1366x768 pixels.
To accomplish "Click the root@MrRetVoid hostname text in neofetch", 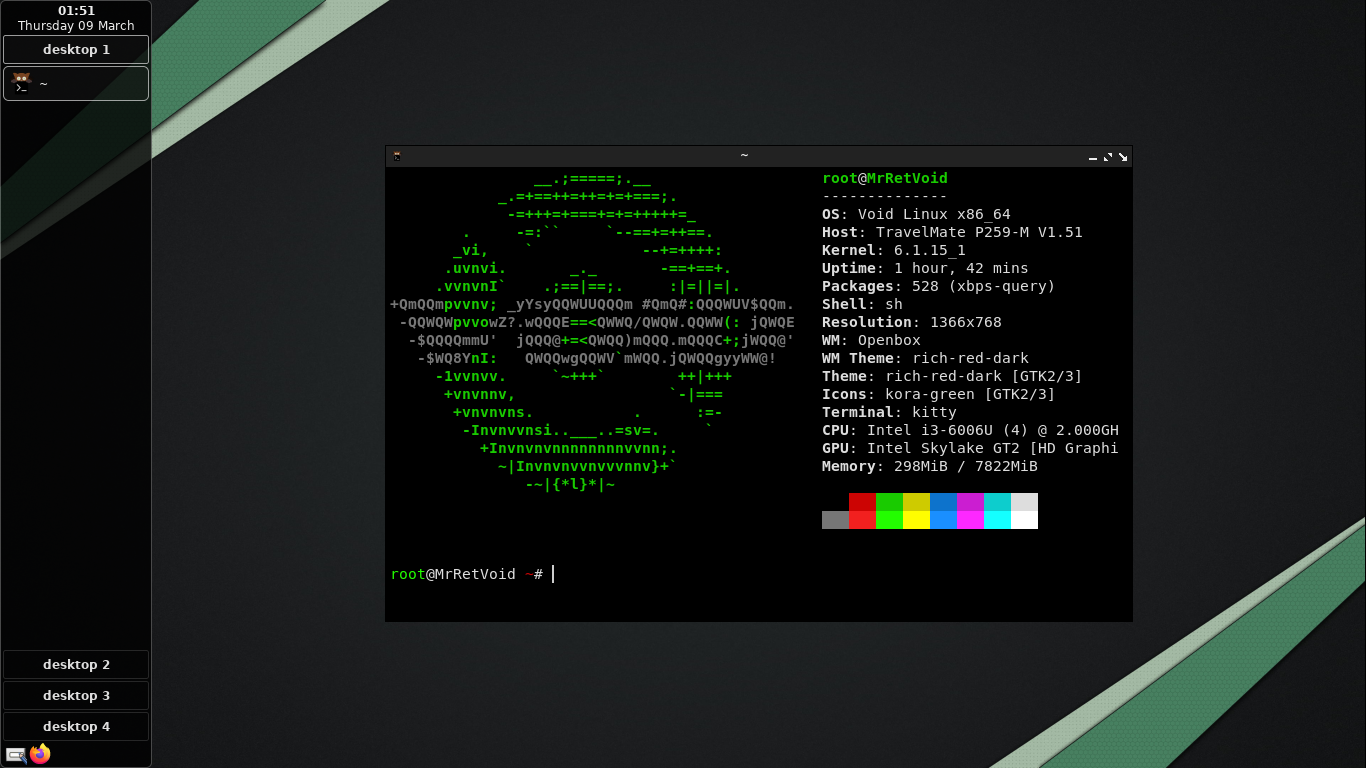I will click(x=884, y=178).
